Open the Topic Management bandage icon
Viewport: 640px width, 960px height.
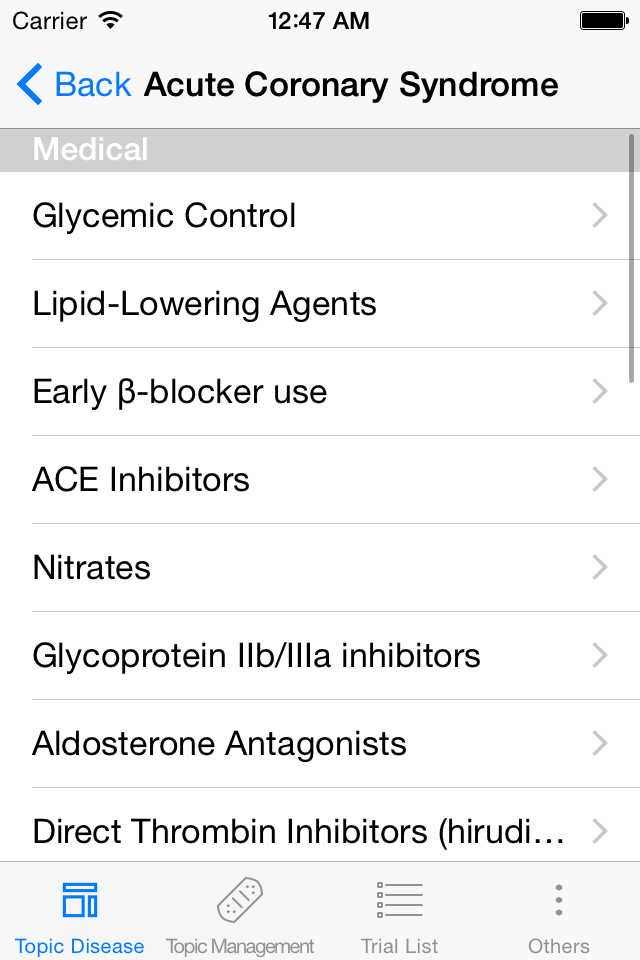[240, 899]
